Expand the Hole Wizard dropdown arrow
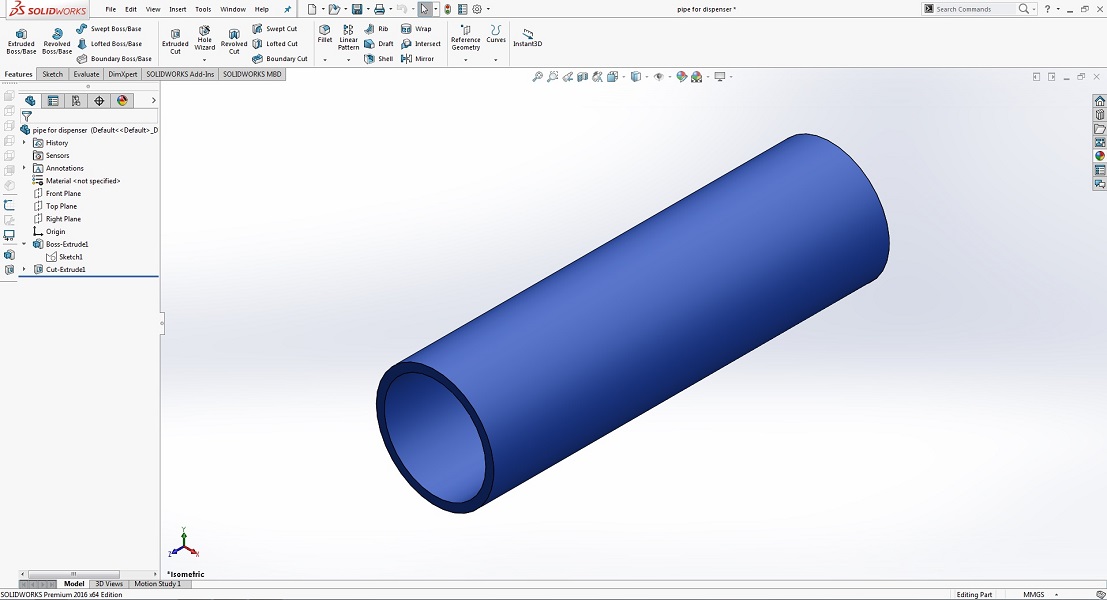1107x600 pixels. pos(204,60)
